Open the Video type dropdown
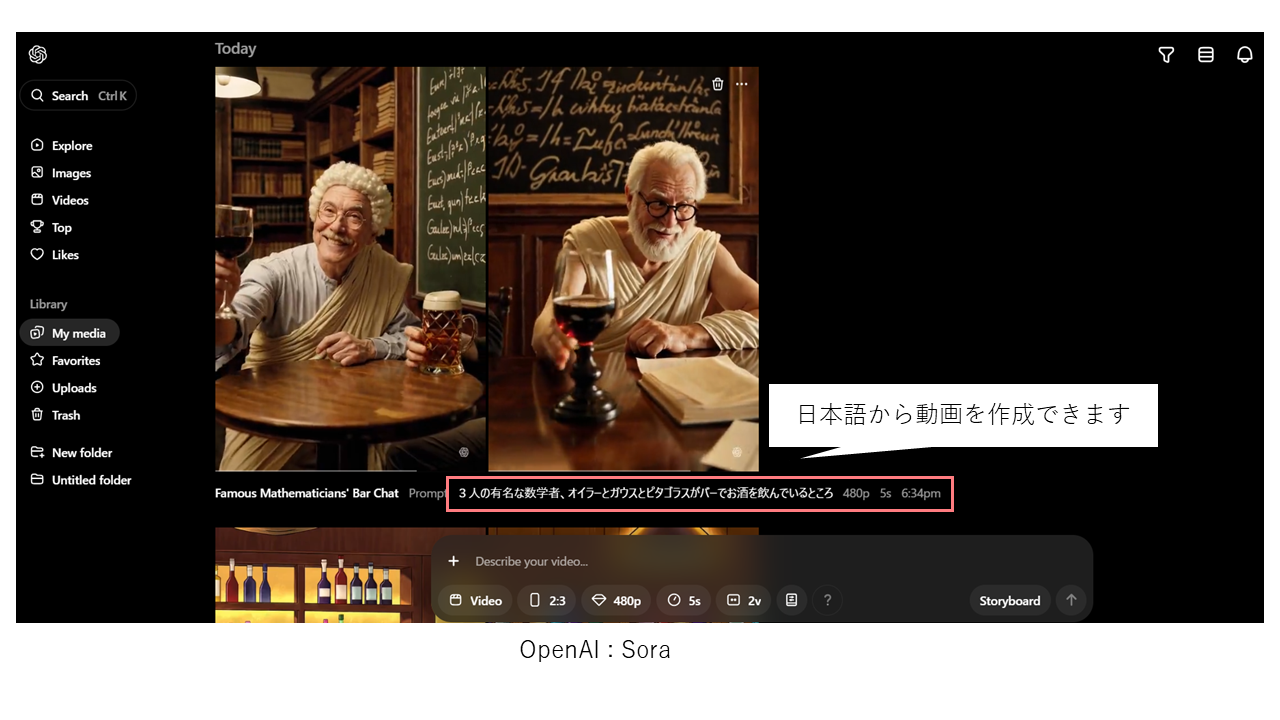Screen dimensions: 1280x720 coord(475,600)
